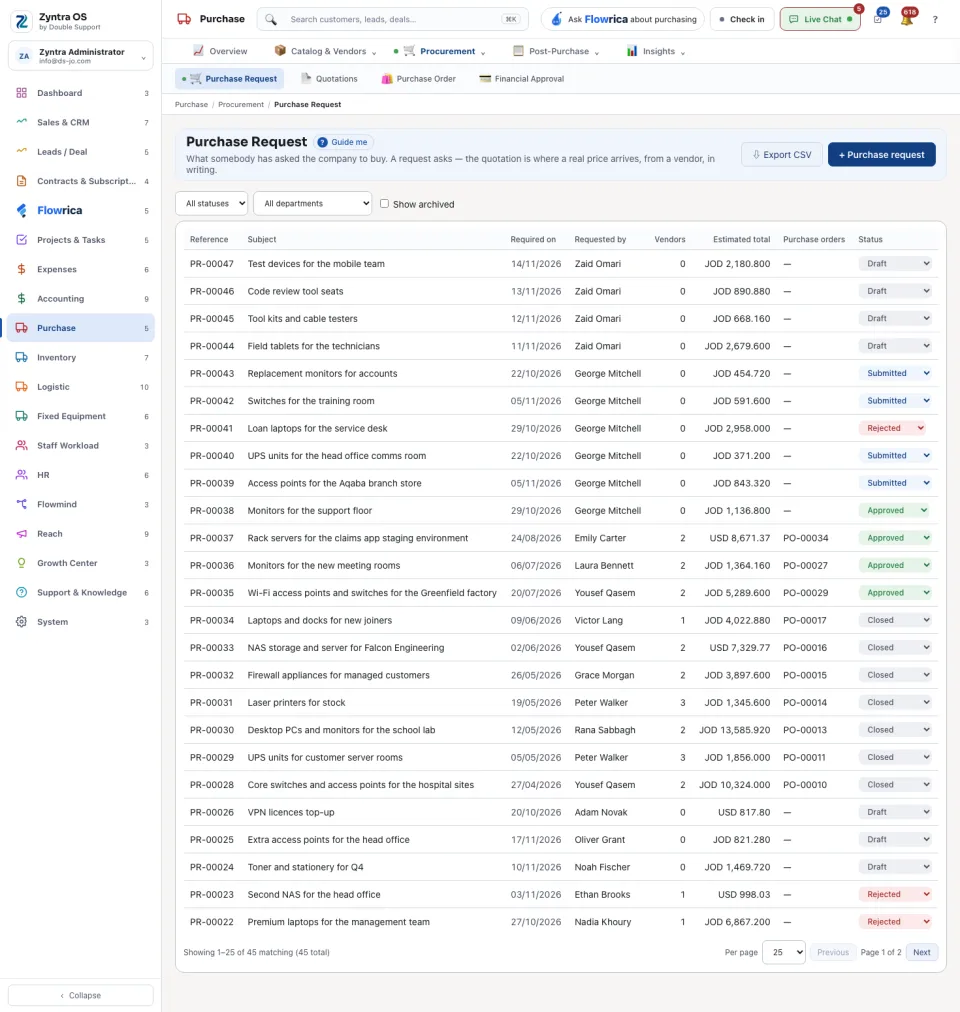The width and height of the screenshot is (960, 1012).
Task: Click Ask Flowrica about purchasing
Action: coord(622,19)
